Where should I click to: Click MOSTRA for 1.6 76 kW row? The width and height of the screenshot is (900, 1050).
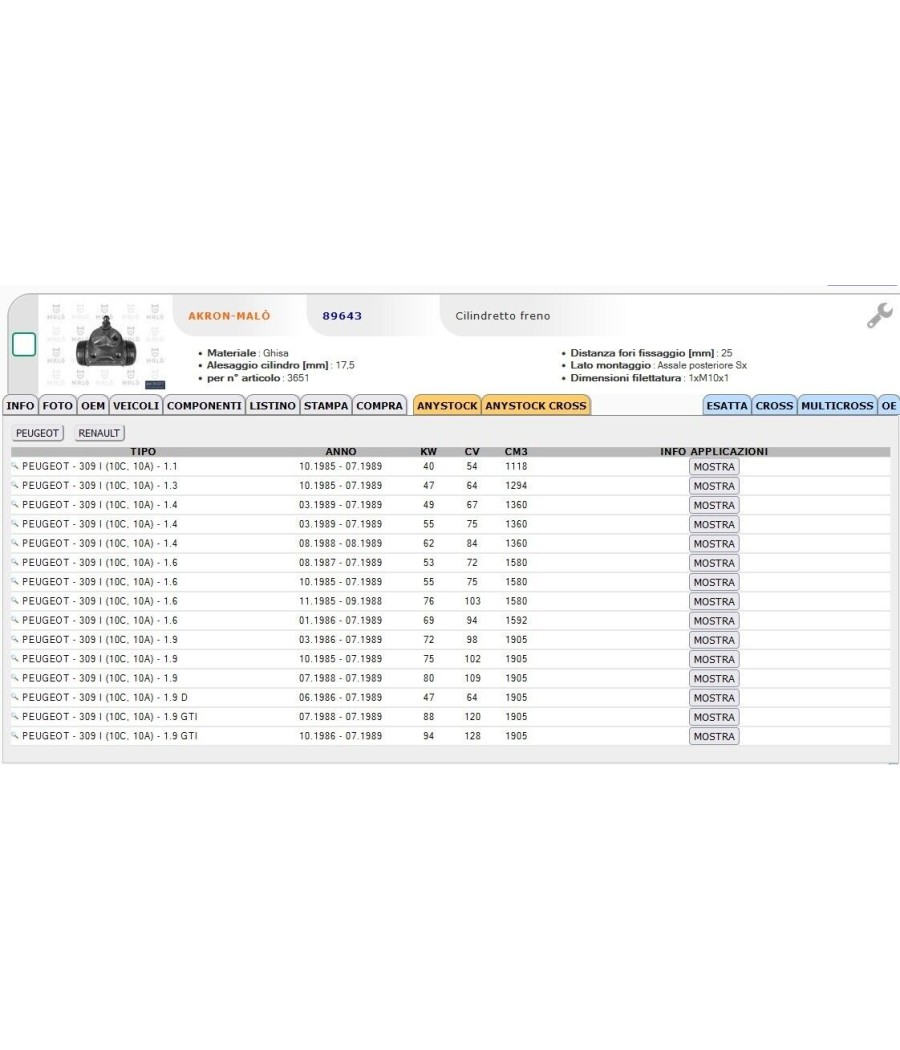tap(714, 601)
